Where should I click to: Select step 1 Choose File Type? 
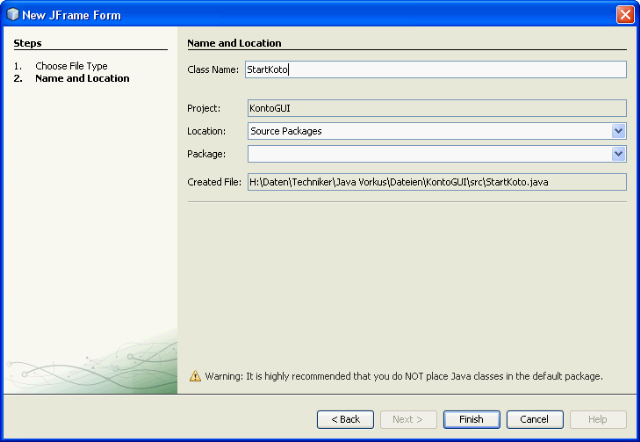tap(71, 66)
